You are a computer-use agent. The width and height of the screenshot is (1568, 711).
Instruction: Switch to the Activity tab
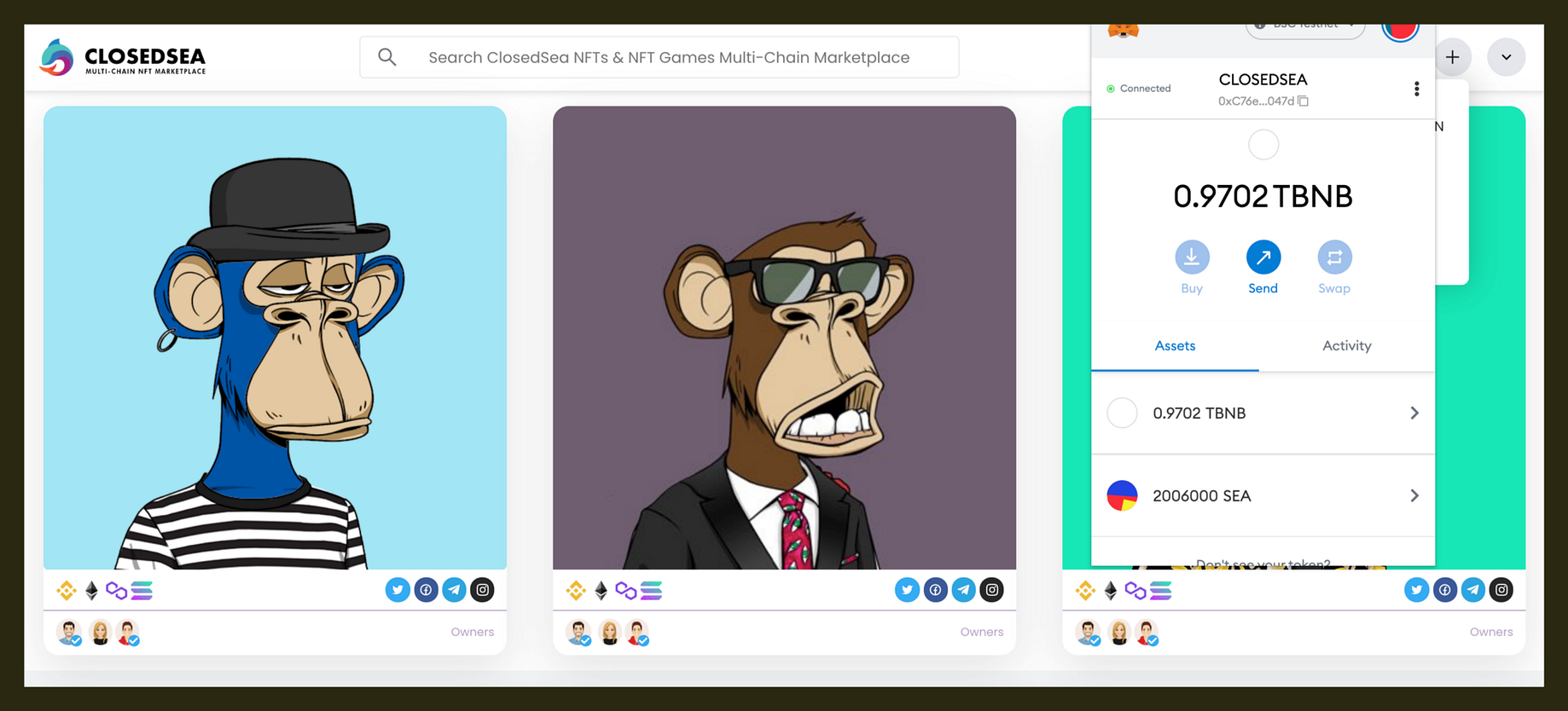1346,345
